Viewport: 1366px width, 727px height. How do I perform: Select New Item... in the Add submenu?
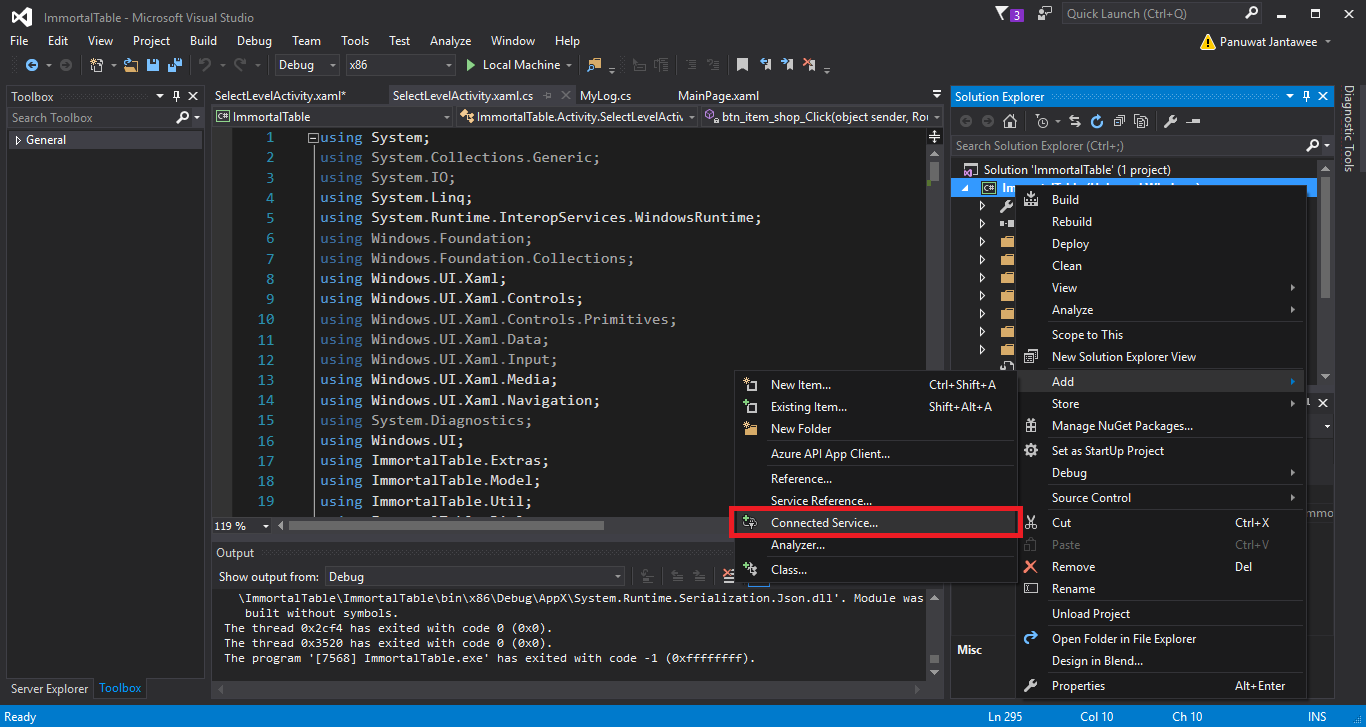point(876,385)
